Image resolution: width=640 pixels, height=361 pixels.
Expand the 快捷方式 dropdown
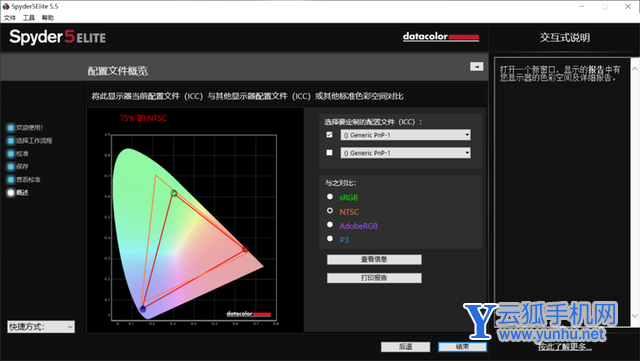(x=41, y=327)
